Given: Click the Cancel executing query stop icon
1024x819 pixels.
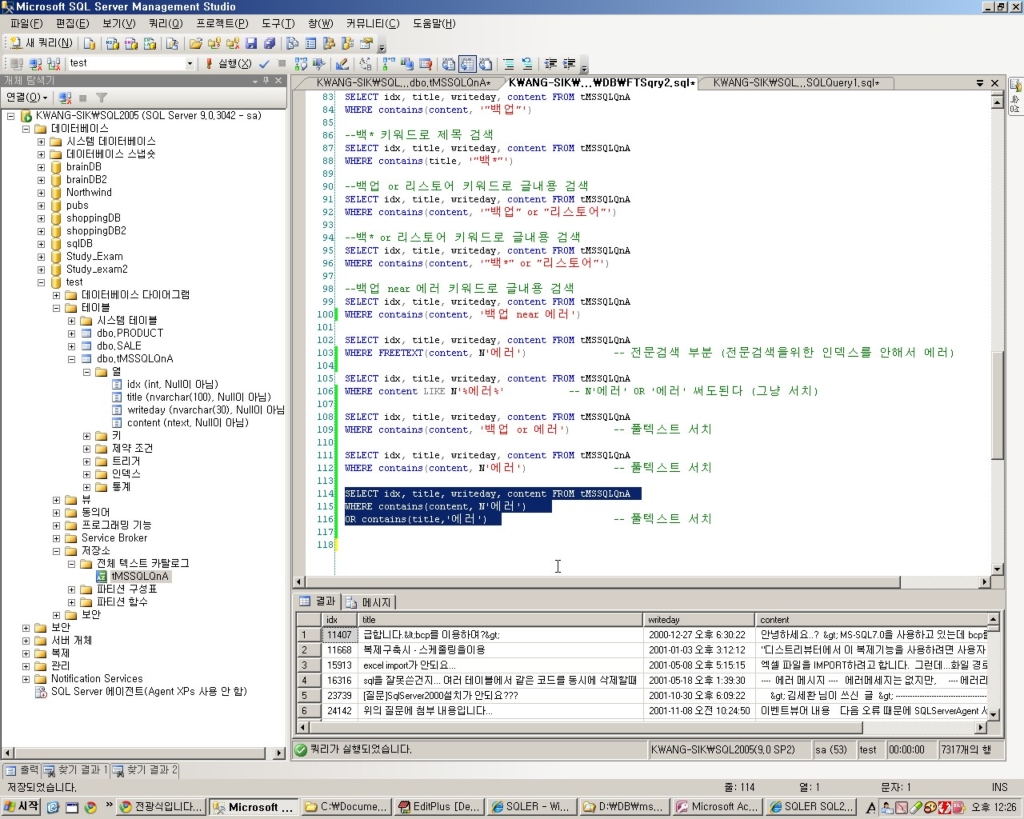Looking at the screenshot, I should tap(282, 63).
